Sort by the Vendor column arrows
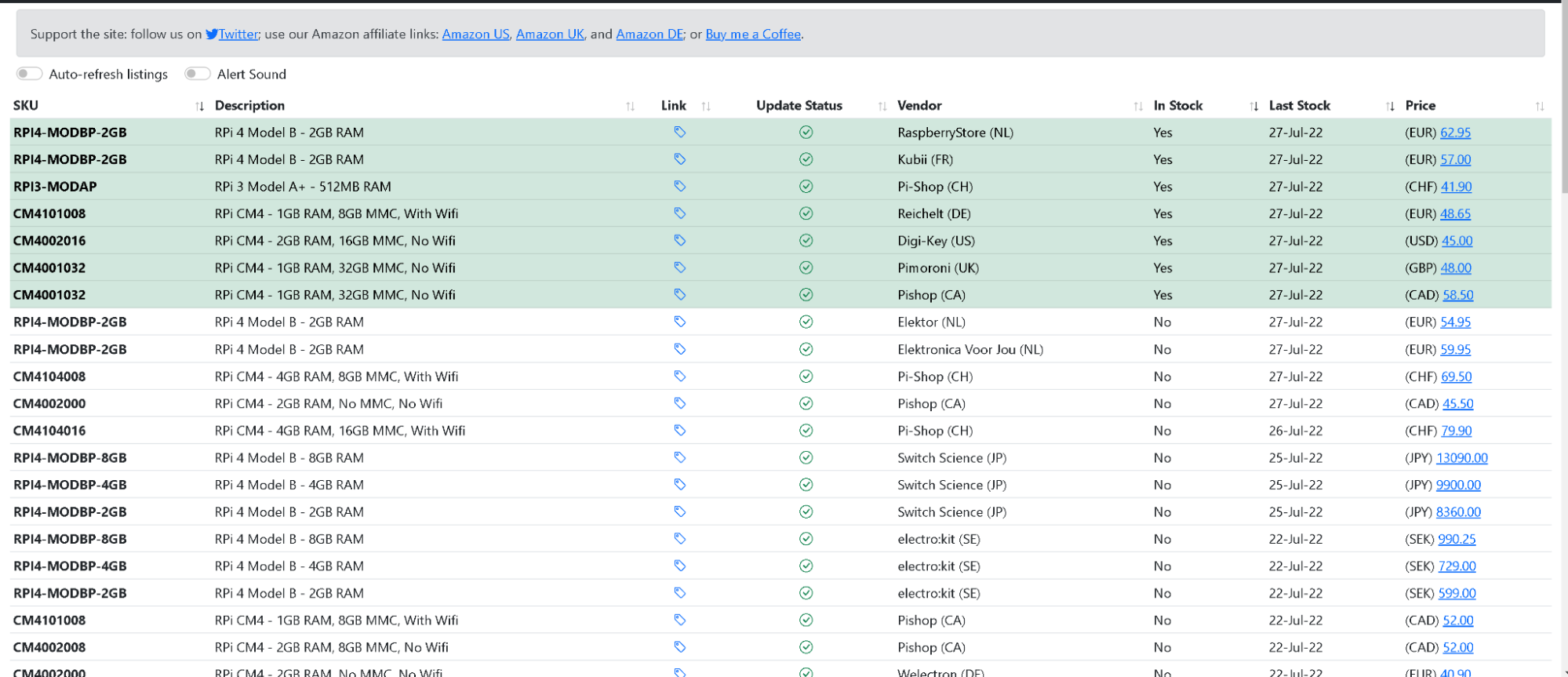Screen dimensions: 1568x677 (x=1138, y=106)
